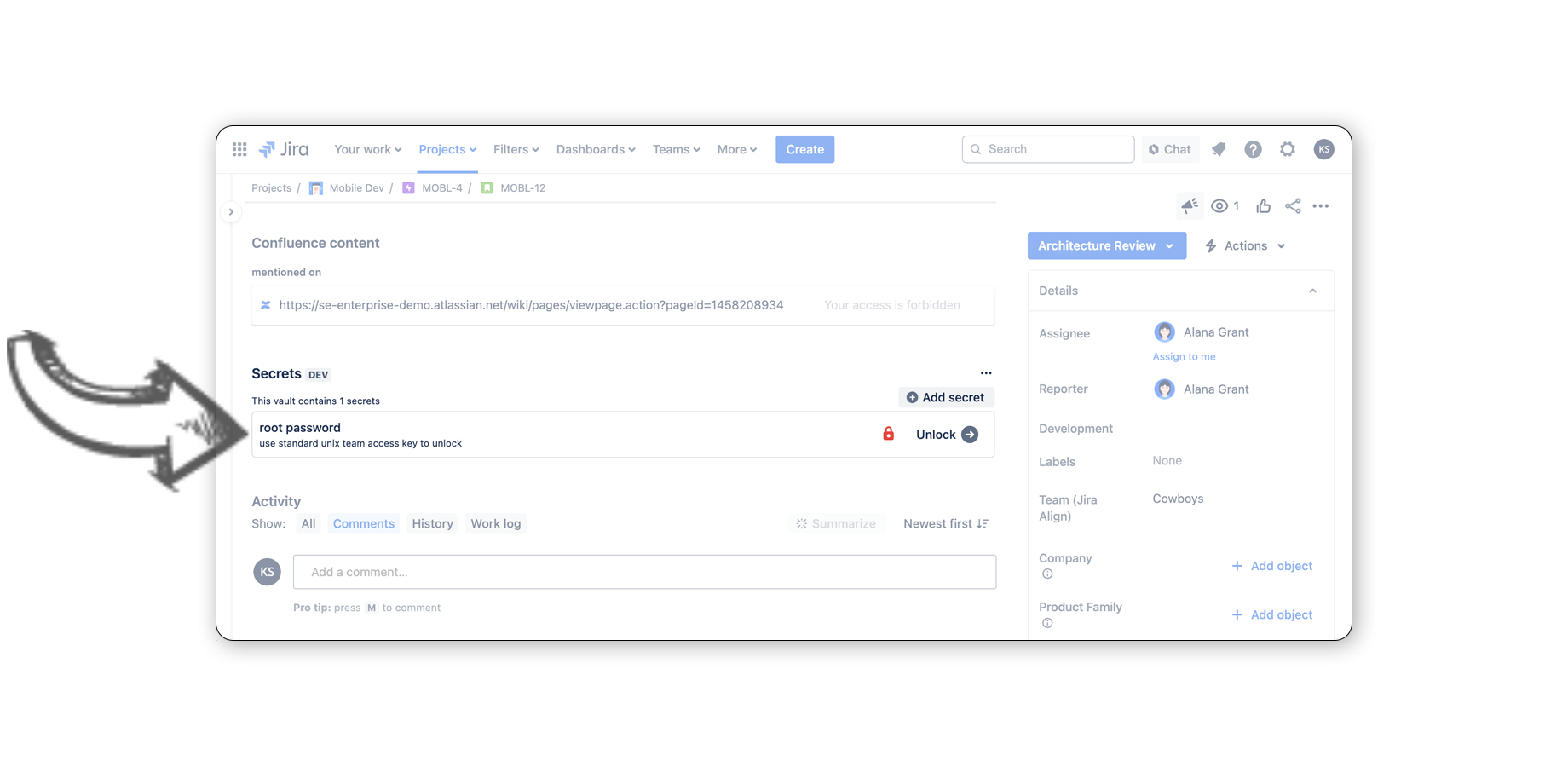Open the More dropdown menu

[736, 149]
